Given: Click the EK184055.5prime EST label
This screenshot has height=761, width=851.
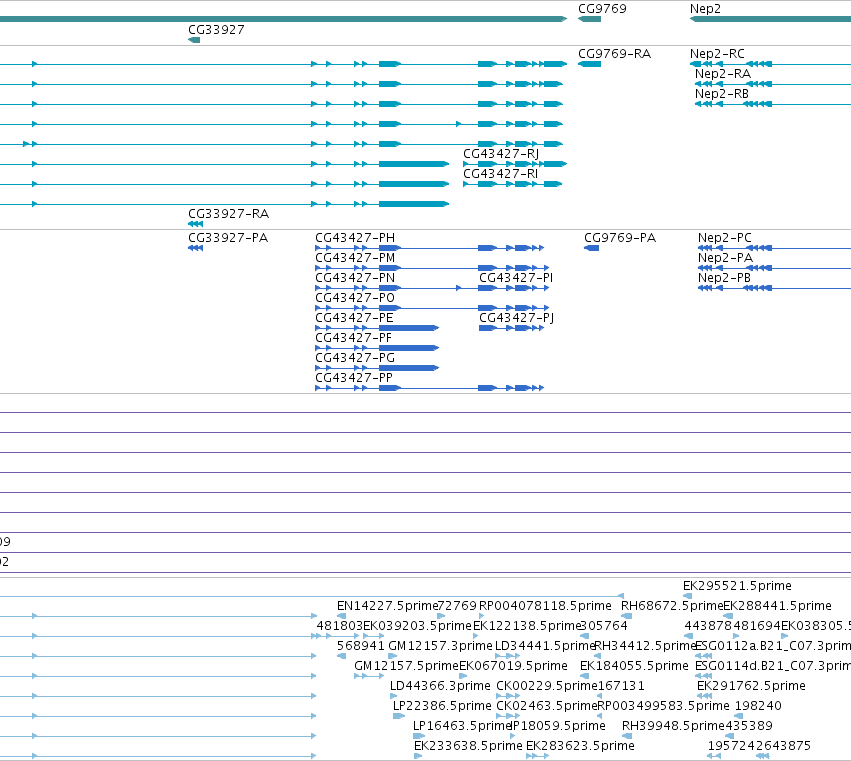Looking at the screenshot, I should 634,666.
